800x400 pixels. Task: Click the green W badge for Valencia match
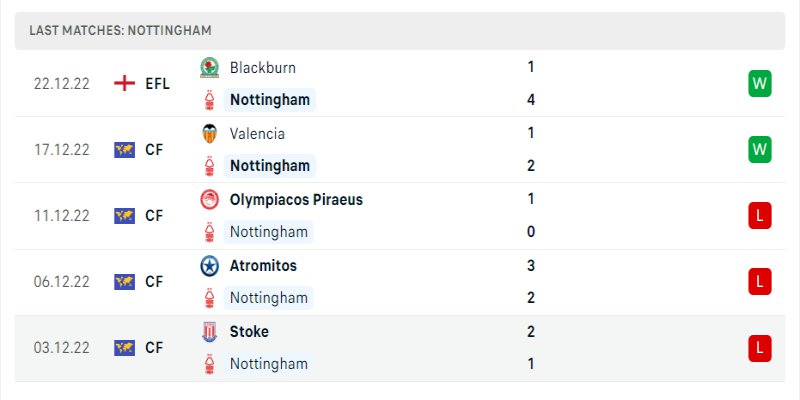point(759,150)
